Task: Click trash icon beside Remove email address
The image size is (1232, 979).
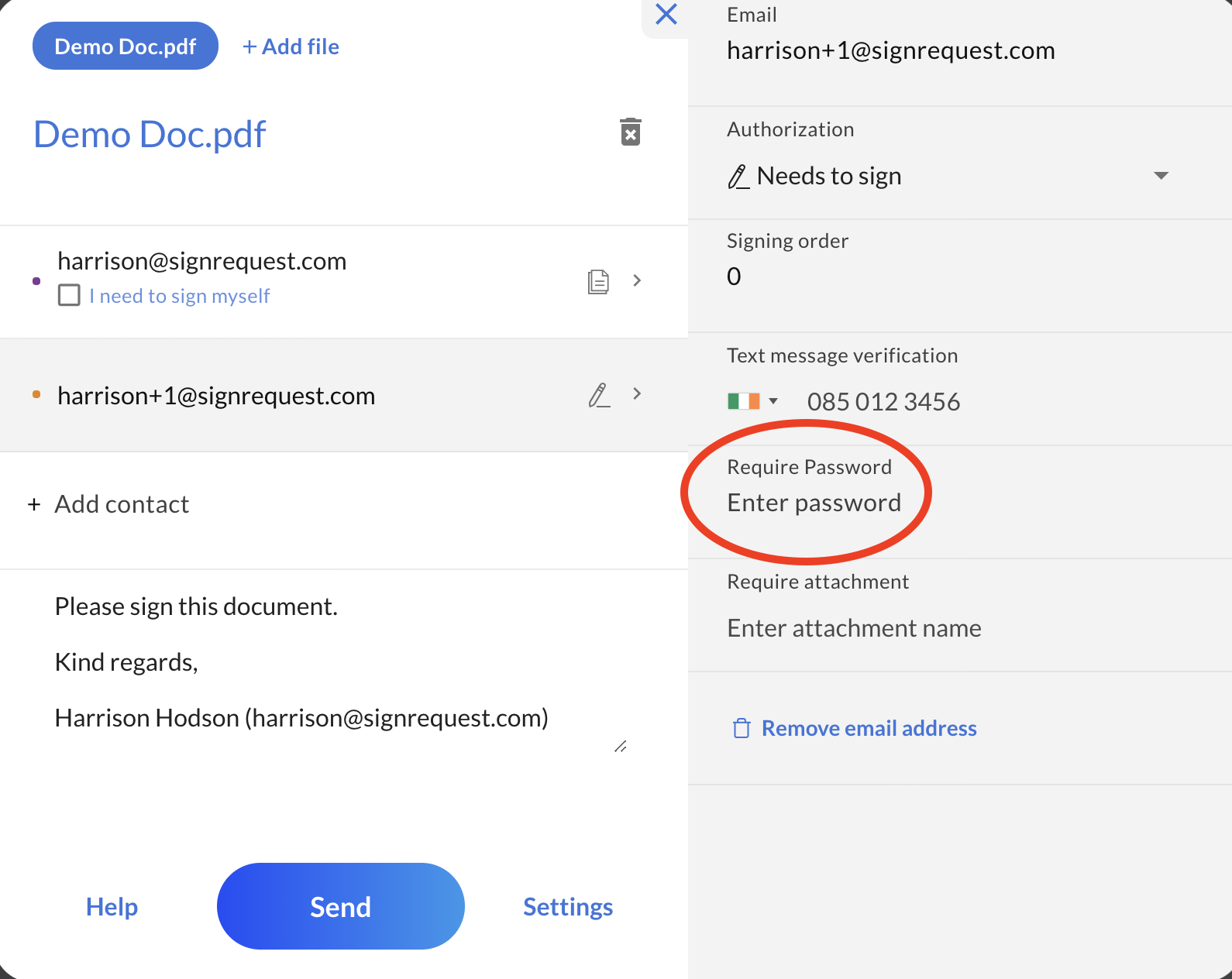Action: [x=742, y=728]
